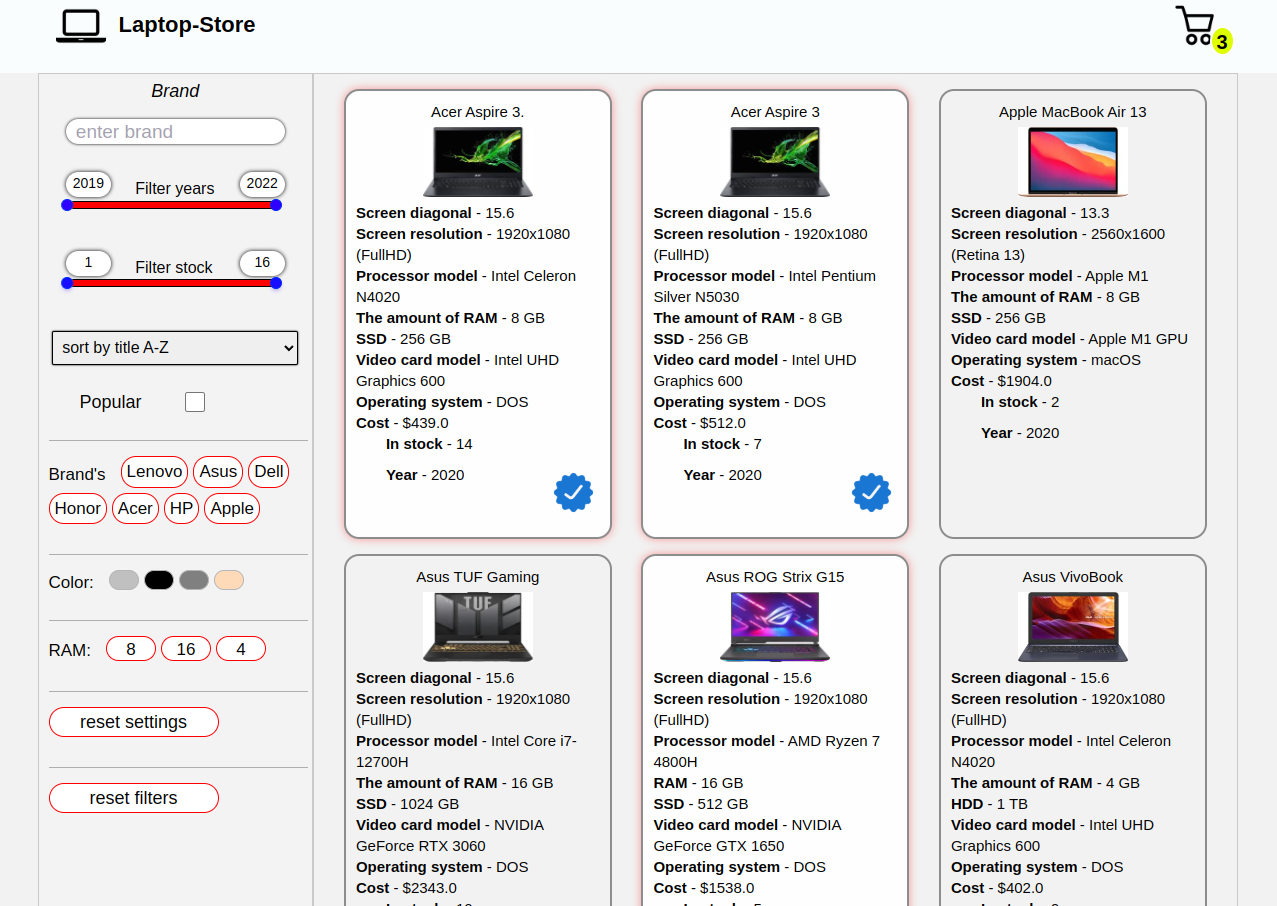Click the 2019 year filter value

click(88, 183)
